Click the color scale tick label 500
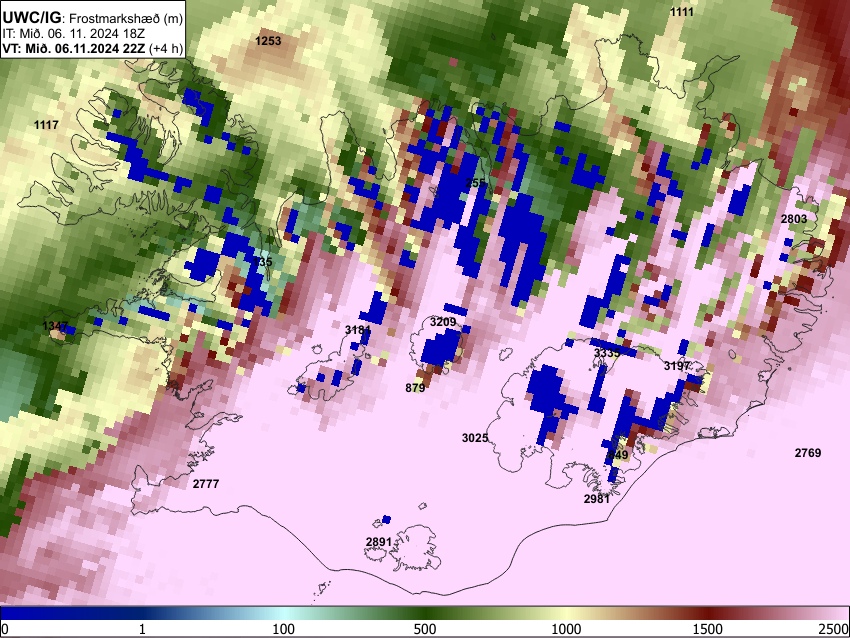 (x=425, y=629)
